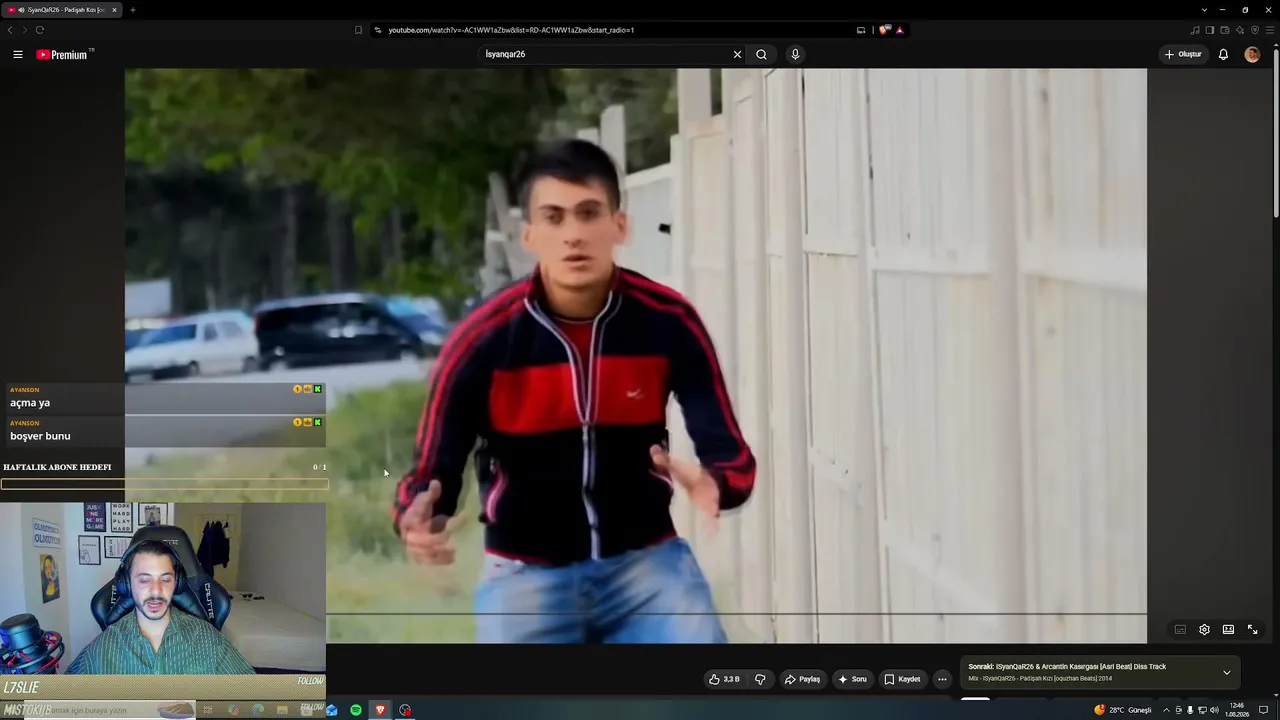Open the Brave Rewards triangle icon

pos(900,30)
